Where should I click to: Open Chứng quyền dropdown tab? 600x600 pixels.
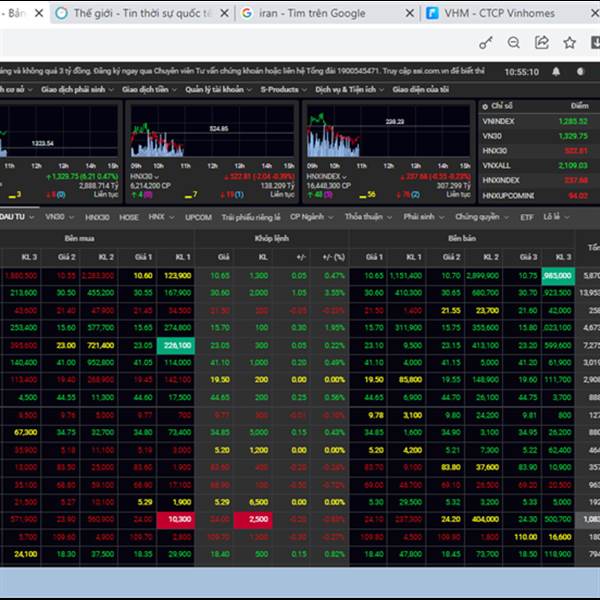pos(481,217)
